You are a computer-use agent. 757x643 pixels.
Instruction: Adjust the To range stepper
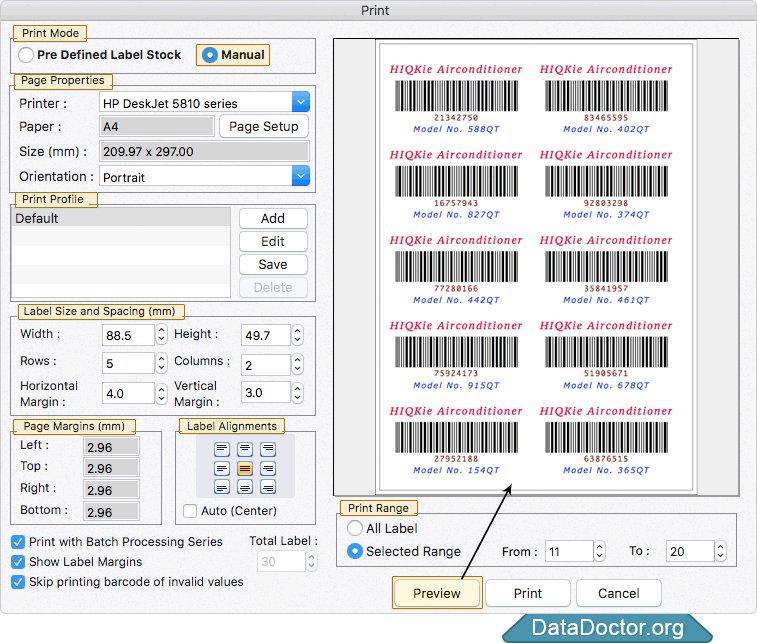720,551
